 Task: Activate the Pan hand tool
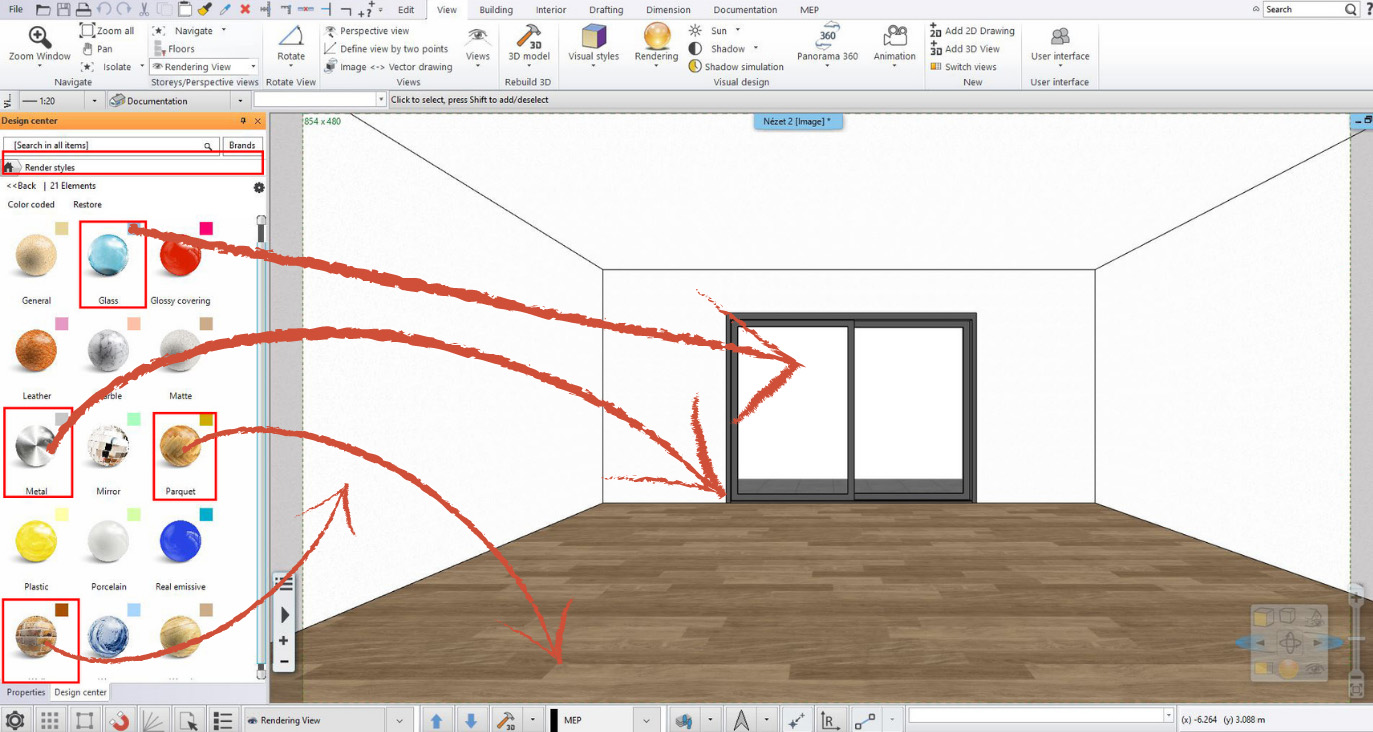(x=88, y=49)
